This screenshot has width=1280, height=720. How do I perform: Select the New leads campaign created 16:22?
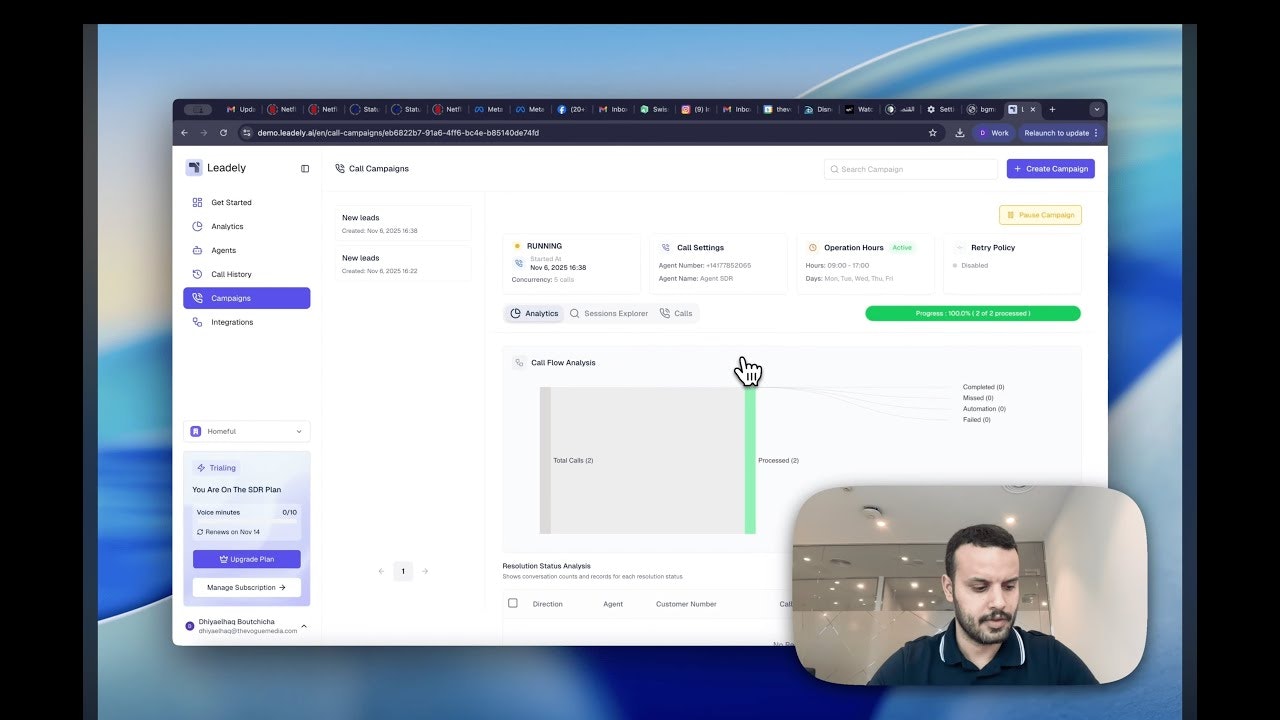[404, 264]
